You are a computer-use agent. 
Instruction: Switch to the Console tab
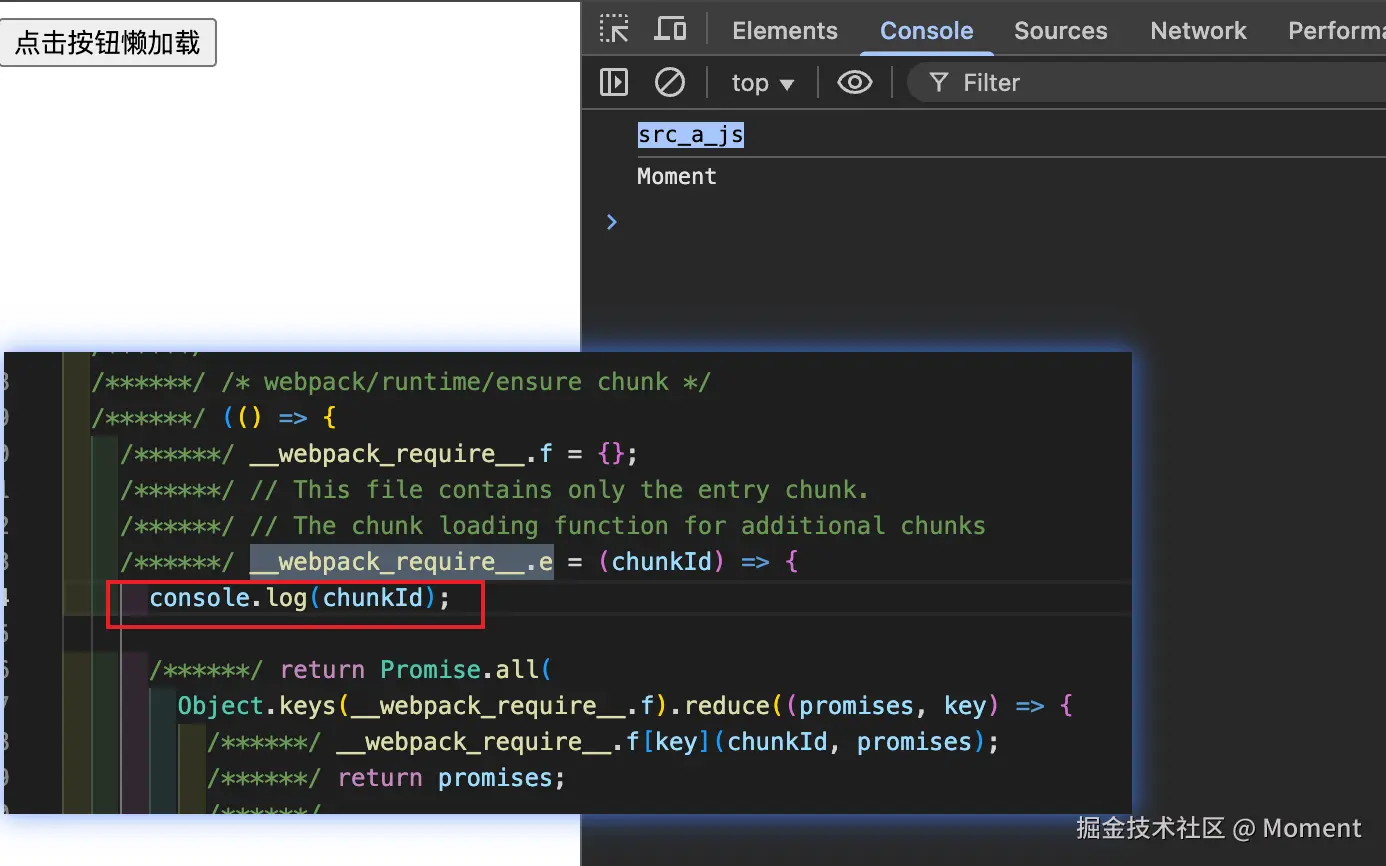(927, 31)
